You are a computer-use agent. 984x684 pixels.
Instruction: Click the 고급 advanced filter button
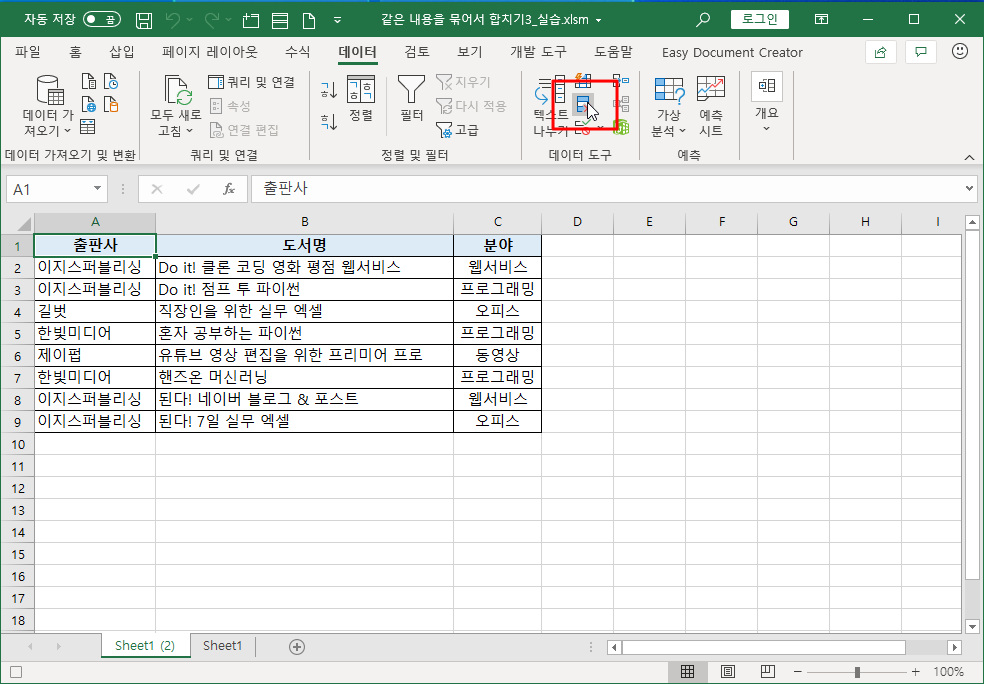coord(457,130)
